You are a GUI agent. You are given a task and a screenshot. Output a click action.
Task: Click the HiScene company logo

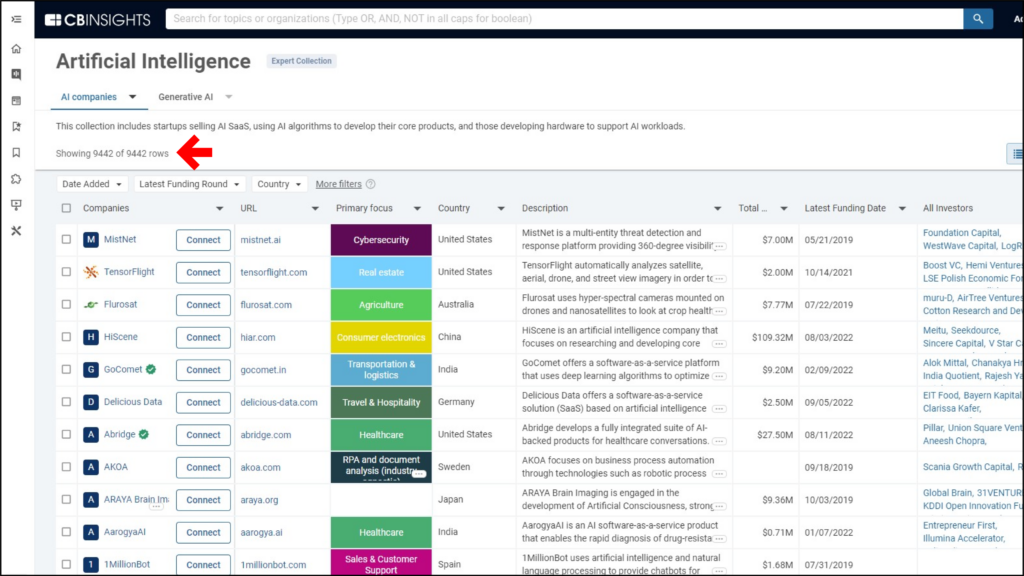tap(91, 337)
